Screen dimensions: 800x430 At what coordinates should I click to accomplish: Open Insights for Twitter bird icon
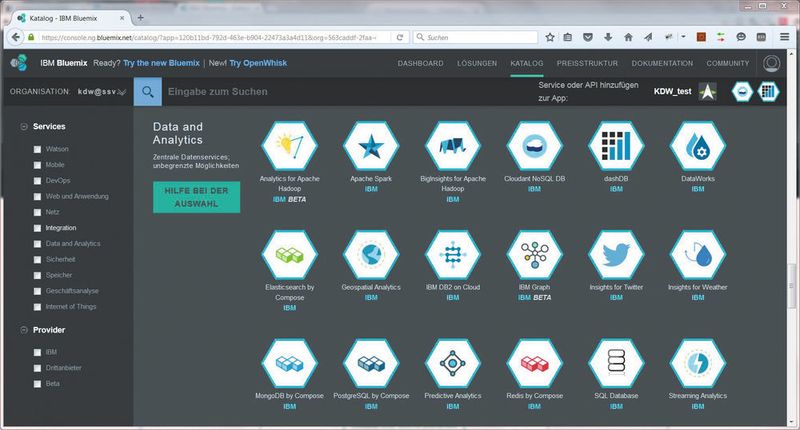(x=616, y=254)
